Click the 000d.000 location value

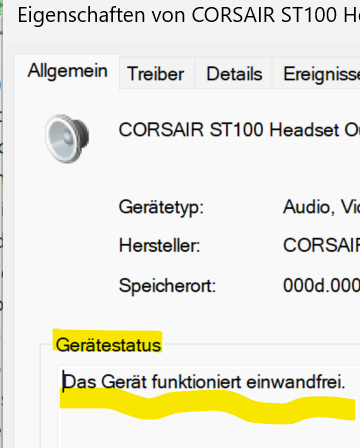click(321, 286)
